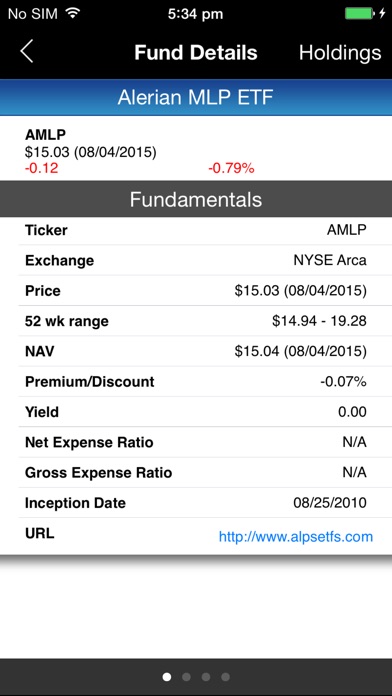Tap the back arrow icon
The height and width of the screenshot is (696, 392).
click(x=27, y=51)
